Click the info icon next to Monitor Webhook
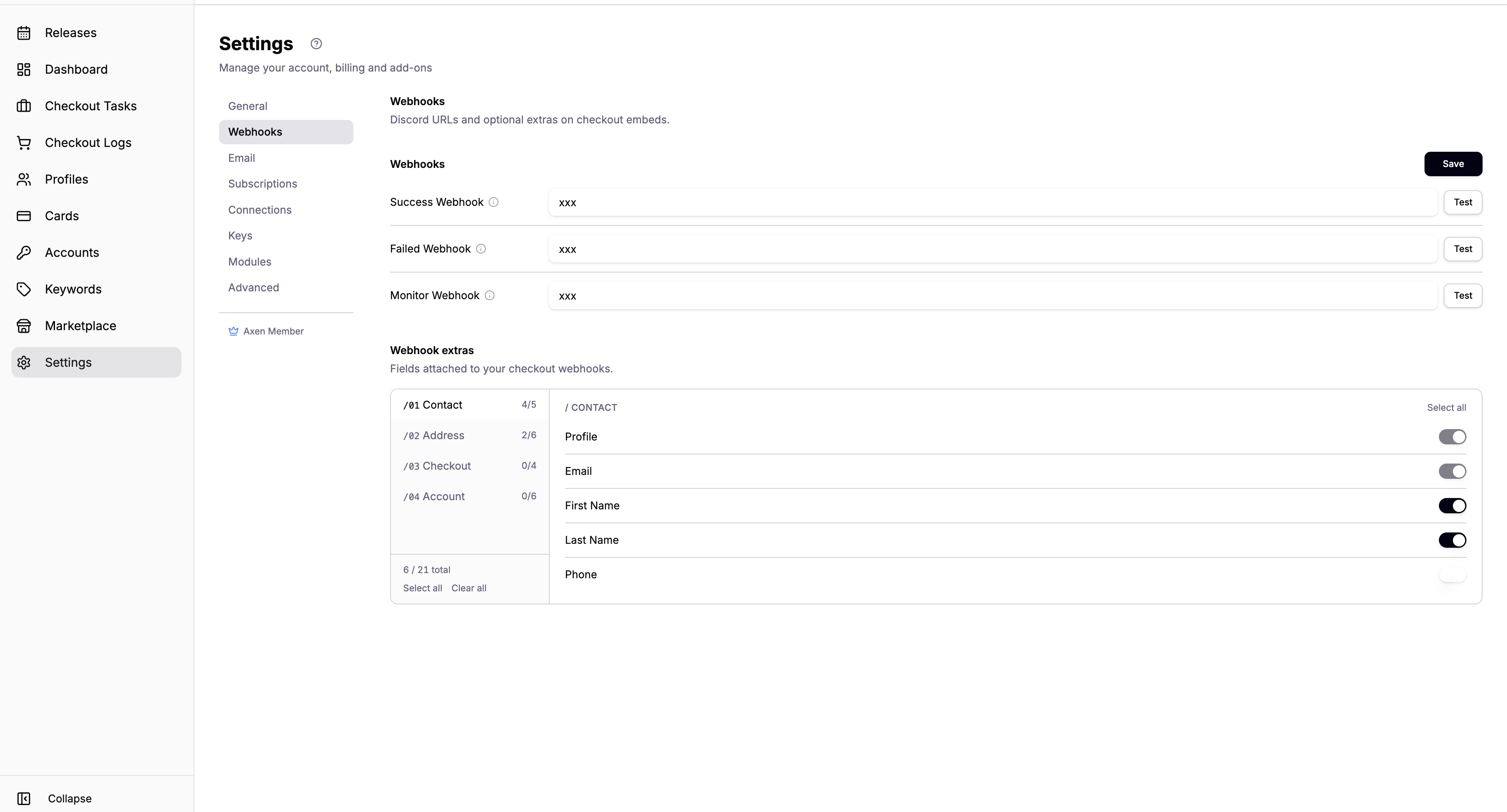Image resolution: width=1507 pixels, height=812 pixels. (489, 296)
